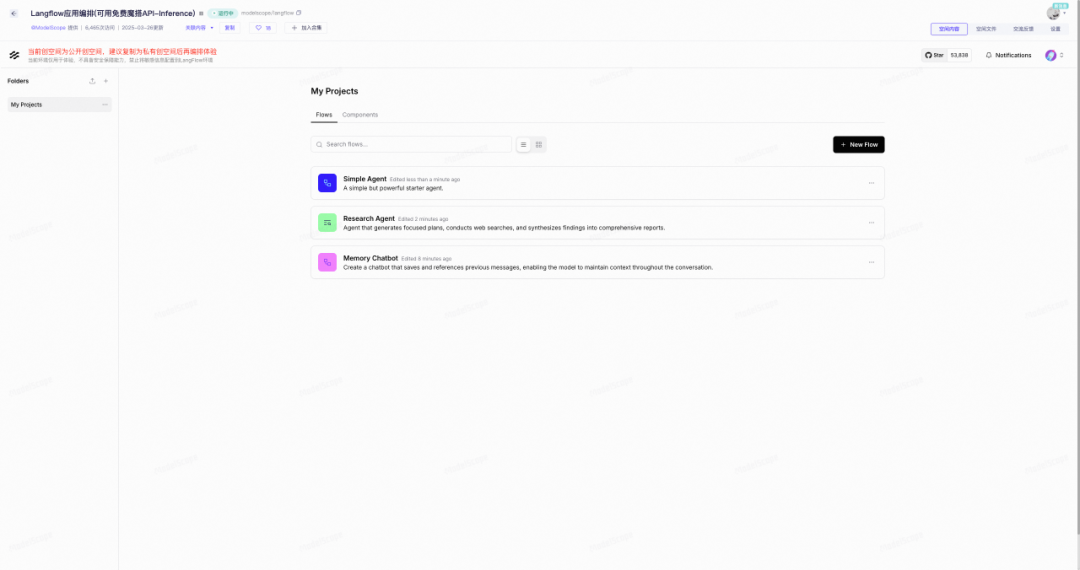The image size is (1080, 570).
Task: Click the Memory Chatbot description text
Action: [x=528, y=268]
